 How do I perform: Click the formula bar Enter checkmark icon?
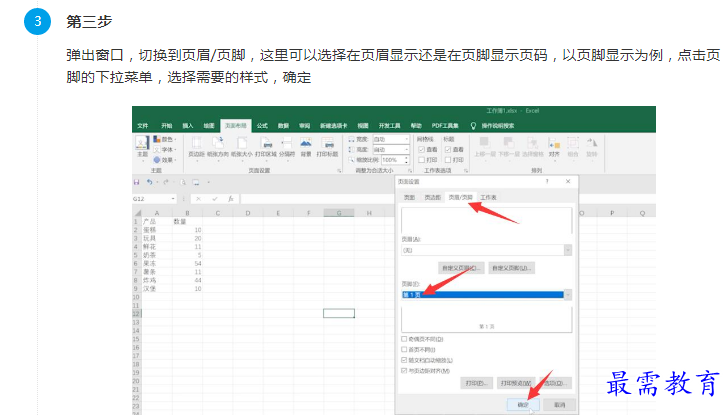pyautogui.click(x=214, y=199)
